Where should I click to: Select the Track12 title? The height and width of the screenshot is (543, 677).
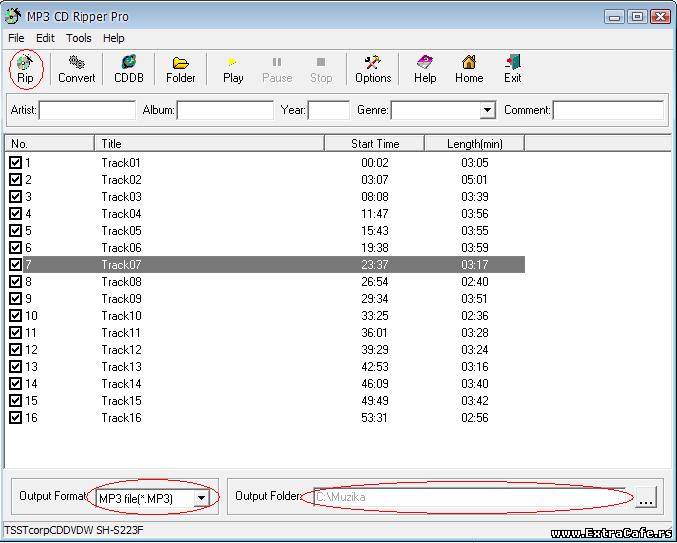click(x=121, y=350)
